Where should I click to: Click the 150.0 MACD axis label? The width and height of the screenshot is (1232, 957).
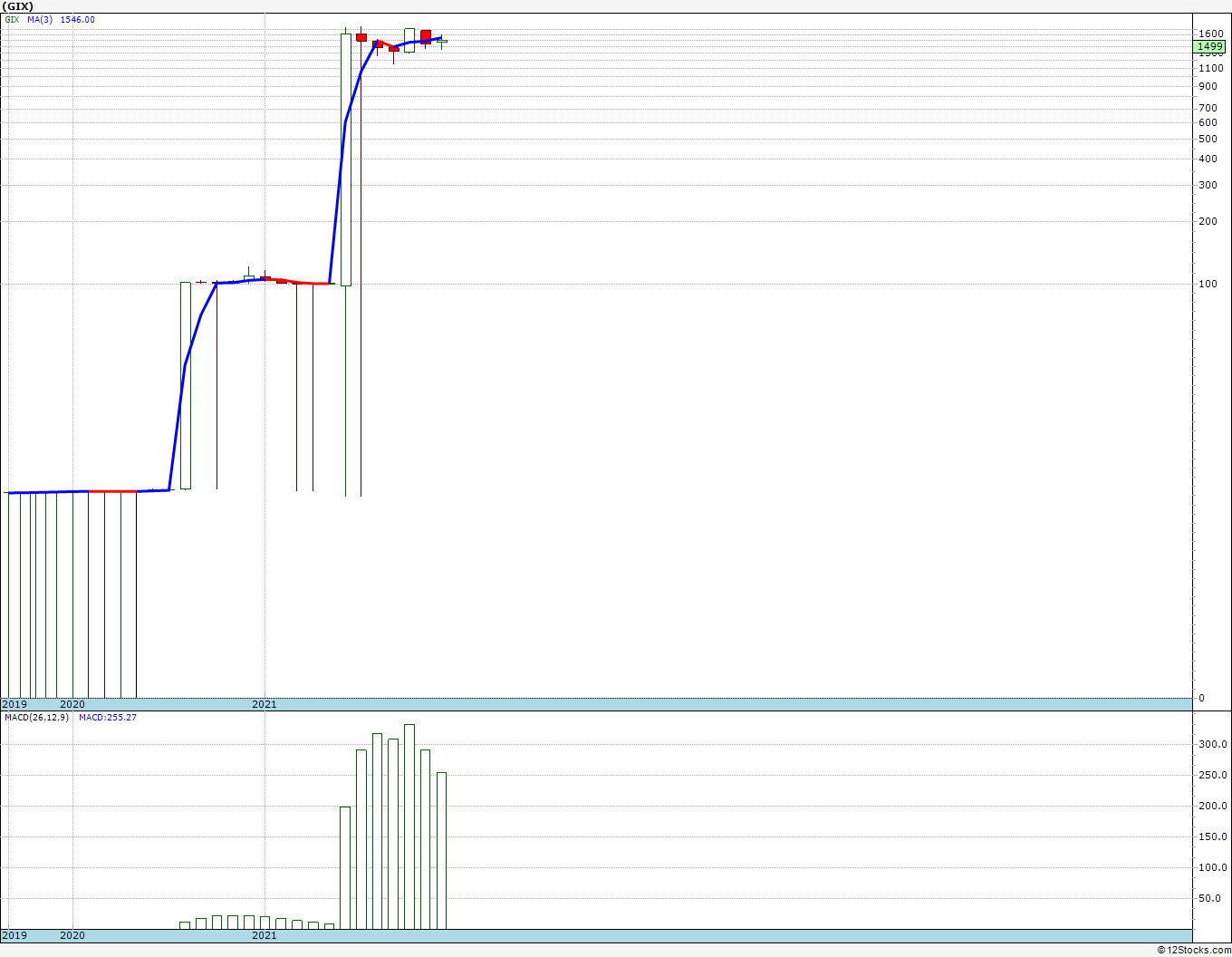[1213, 836]
